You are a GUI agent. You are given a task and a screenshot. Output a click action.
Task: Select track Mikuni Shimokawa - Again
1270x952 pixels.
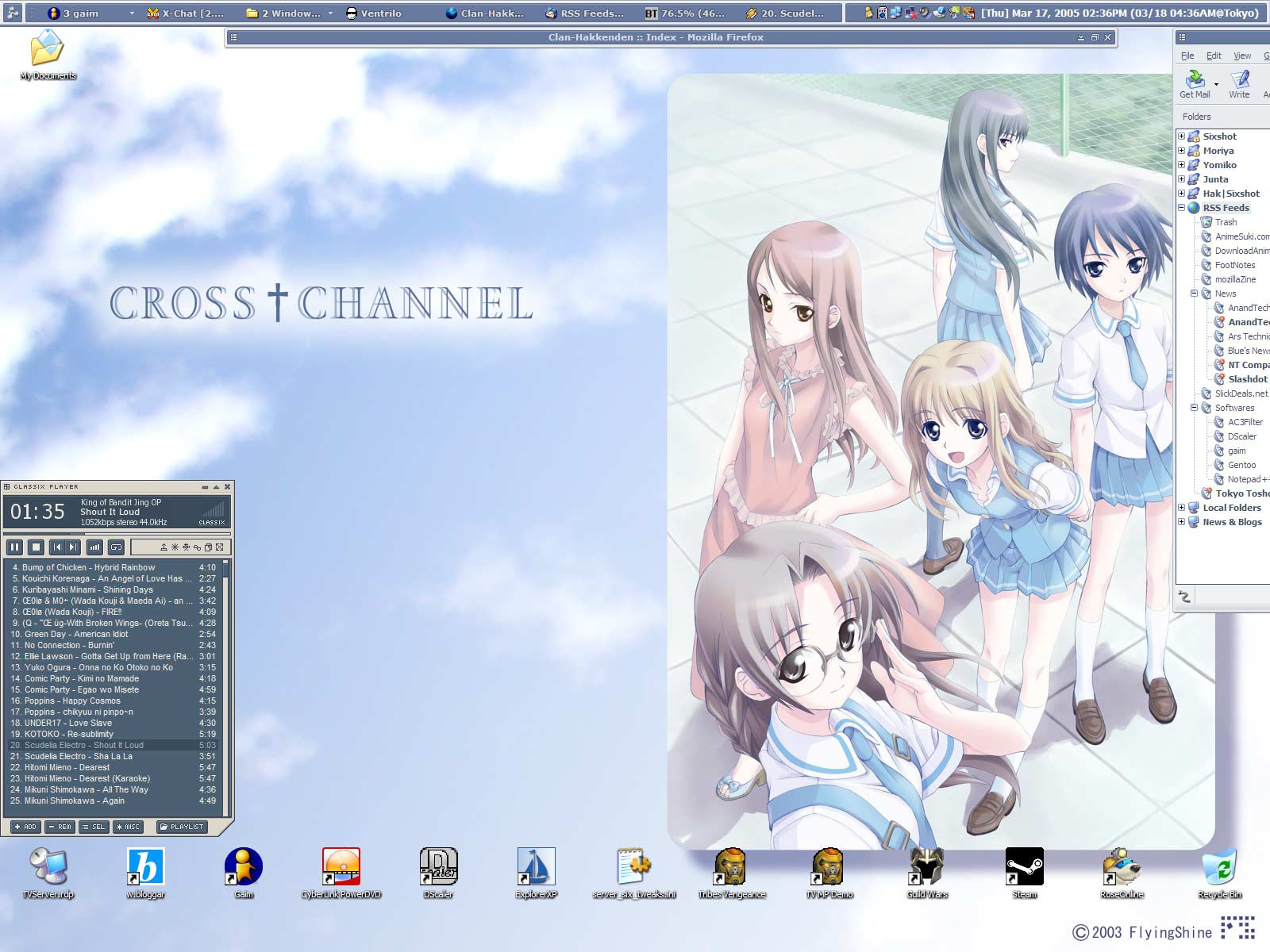point(113,800)
